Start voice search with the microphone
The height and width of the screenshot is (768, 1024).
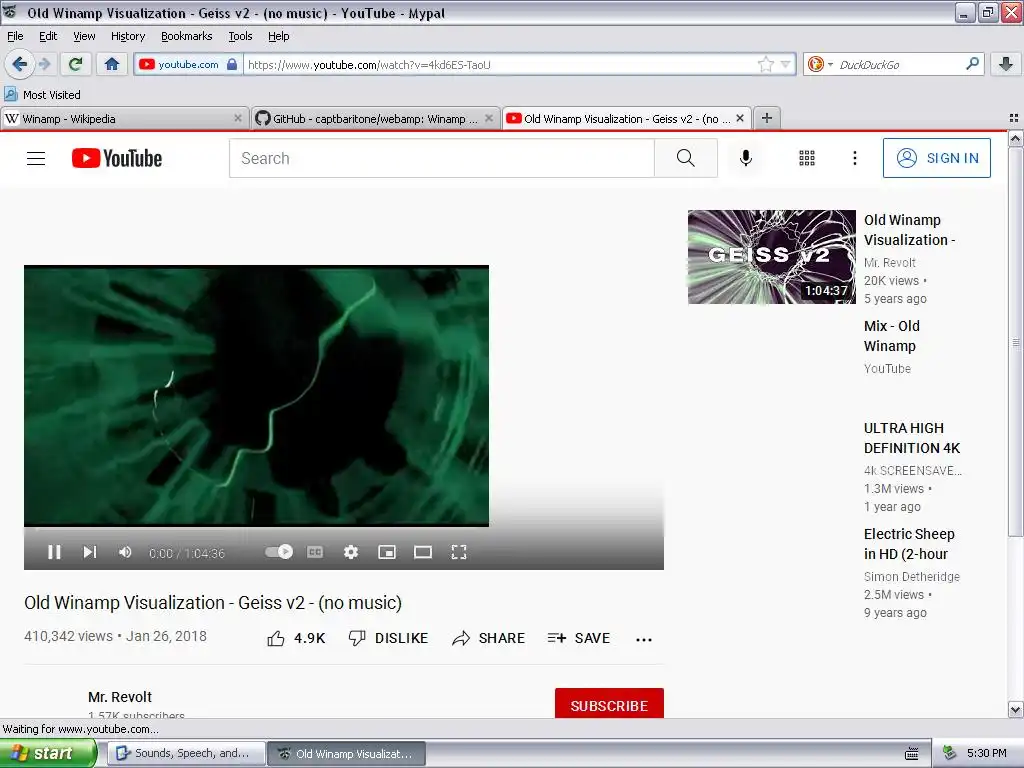[746, 158]
